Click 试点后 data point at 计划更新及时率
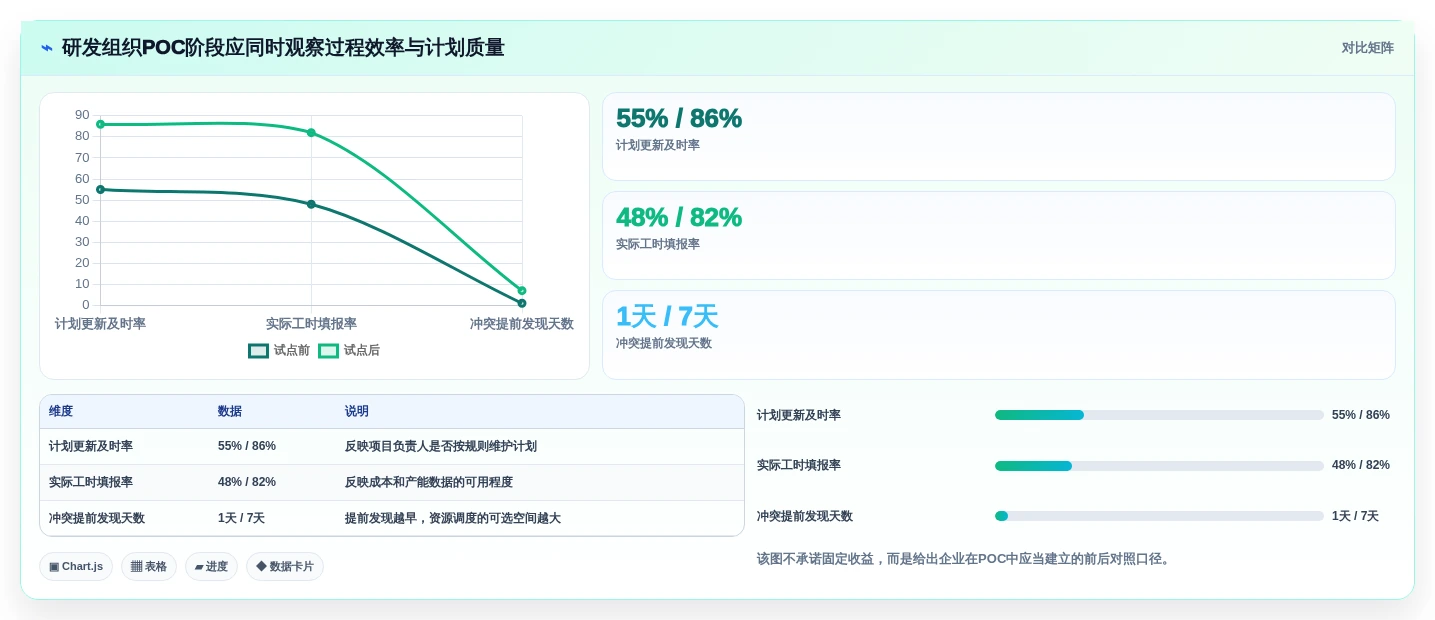Image resolution: width=1435 pixels, height=620 pixels. (100, 124)
